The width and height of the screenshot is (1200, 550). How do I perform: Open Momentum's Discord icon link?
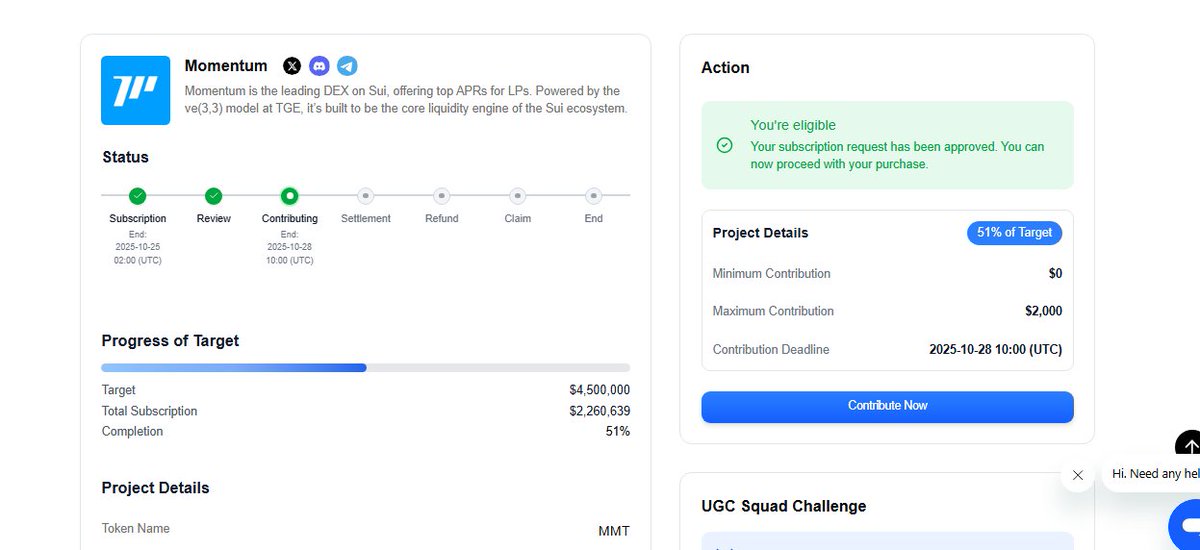pyautogui.click(x=319, y=66)
